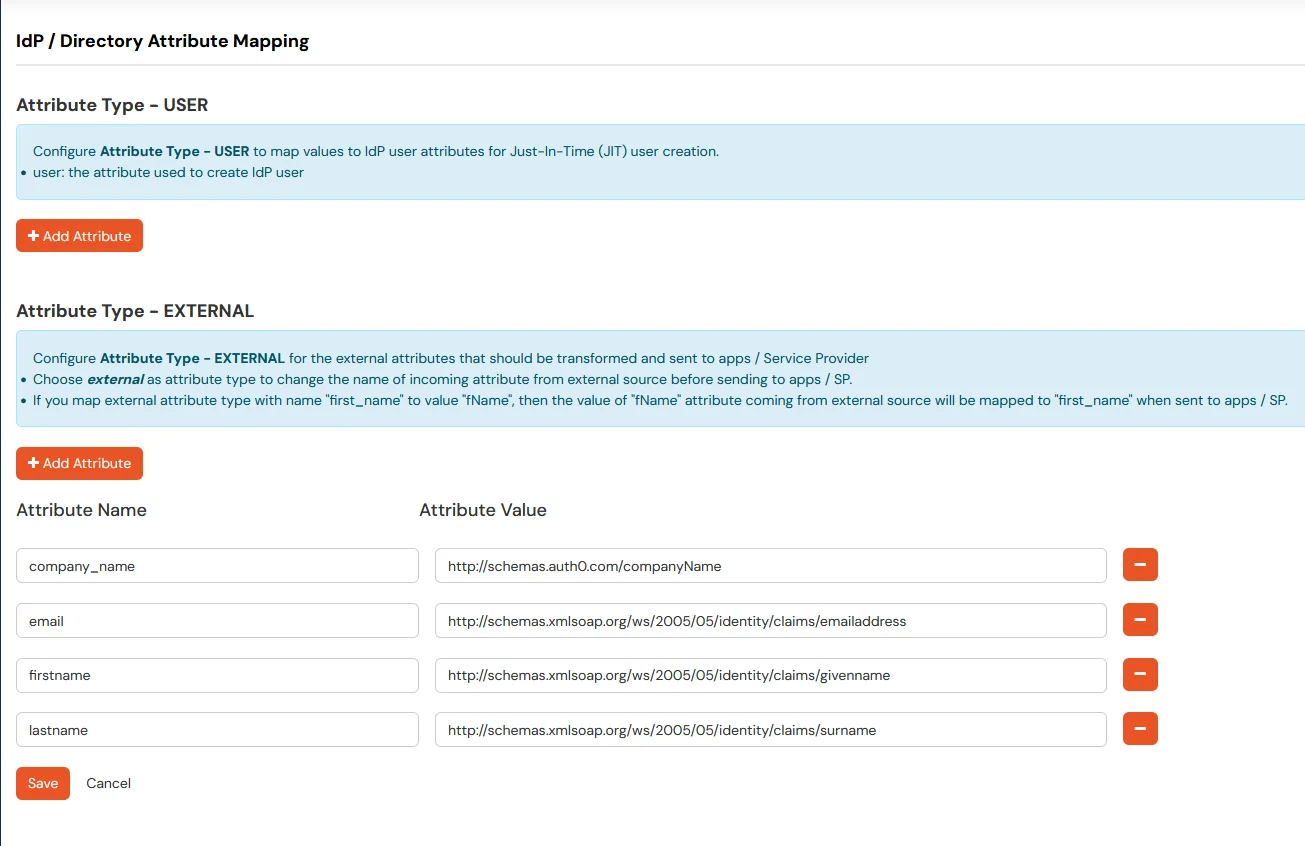Remove the lastname attribute row
1305x846 pixels.
[x=1139, y=728]
